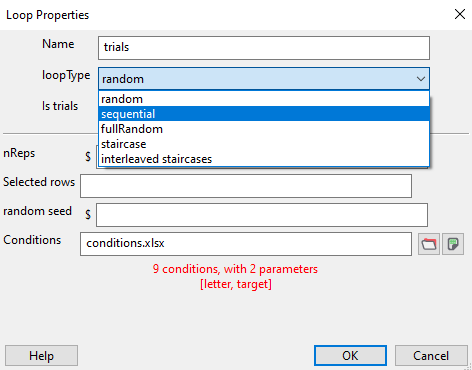Viewport: 472px width, 370px height.
Task: Cancel the loop properties changes
Action: (431, 356)
